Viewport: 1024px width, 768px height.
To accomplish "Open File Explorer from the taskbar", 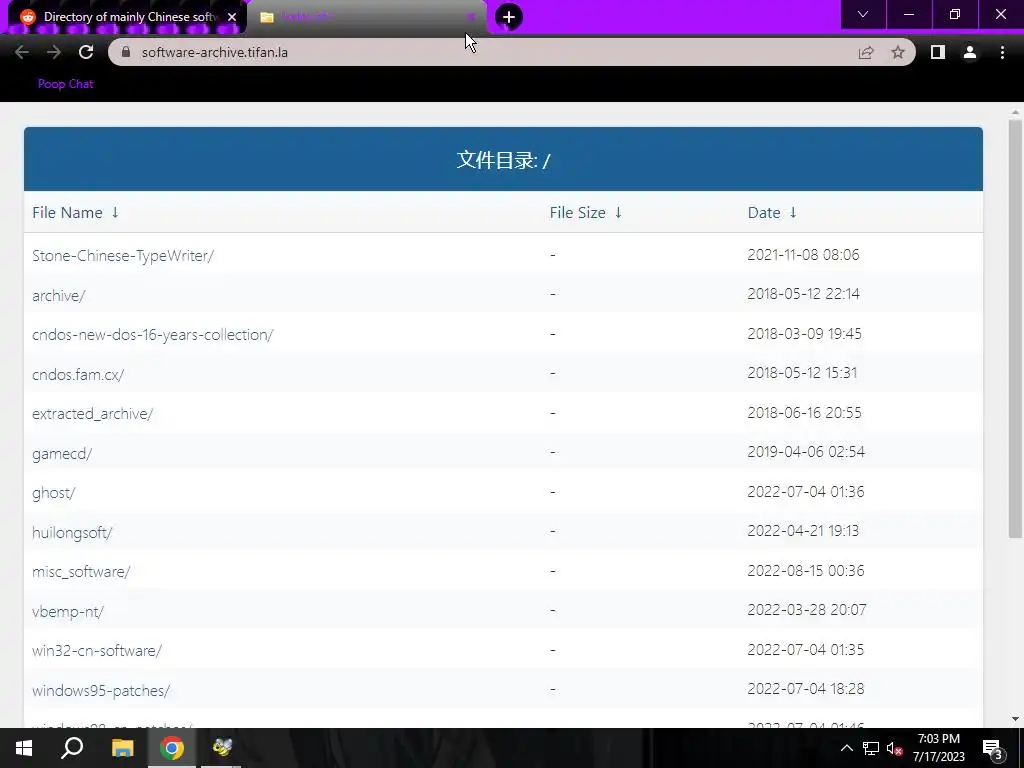I will pos(122,748).
